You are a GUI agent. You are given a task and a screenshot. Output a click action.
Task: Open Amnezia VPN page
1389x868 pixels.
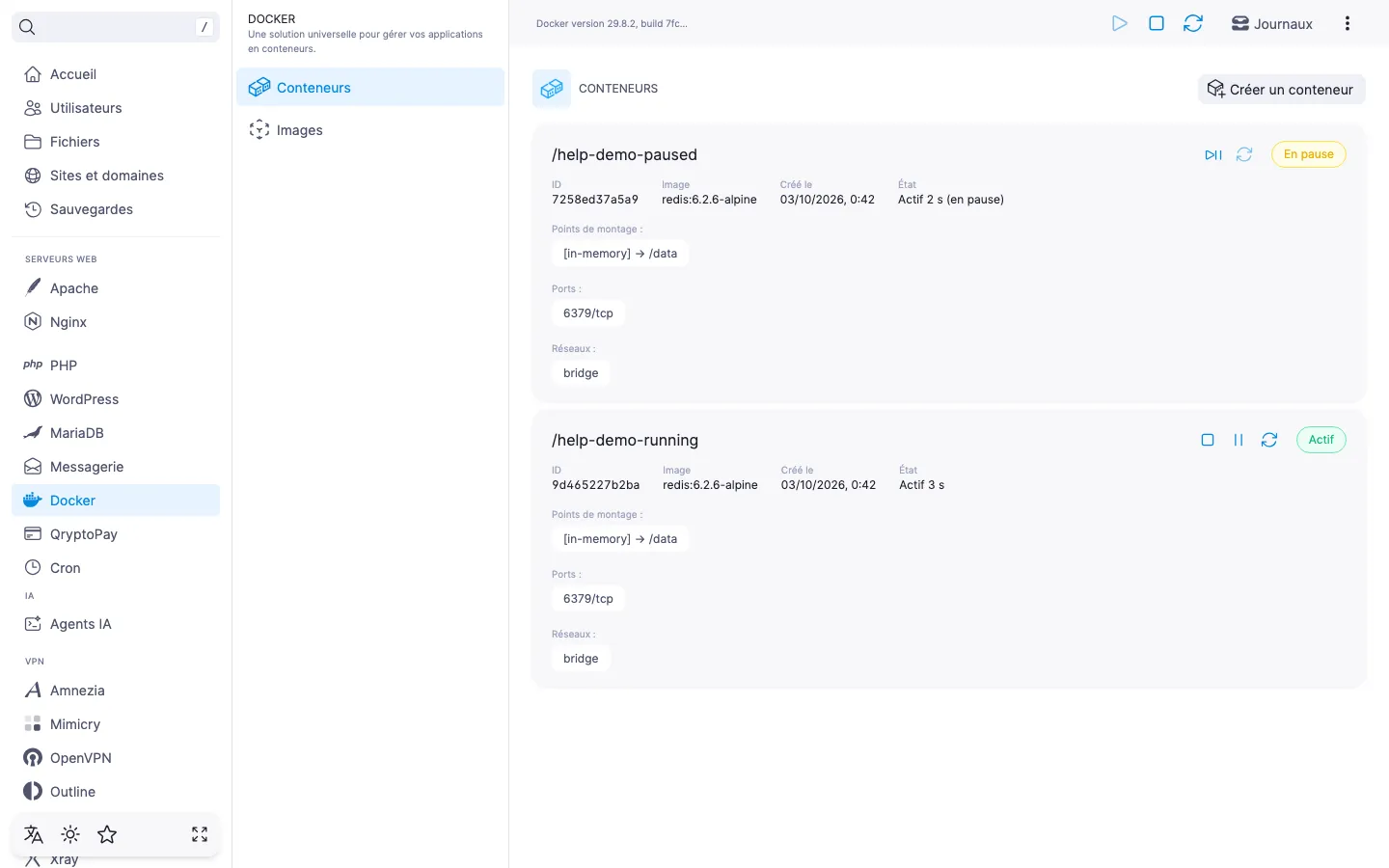[x=116, y=691]
